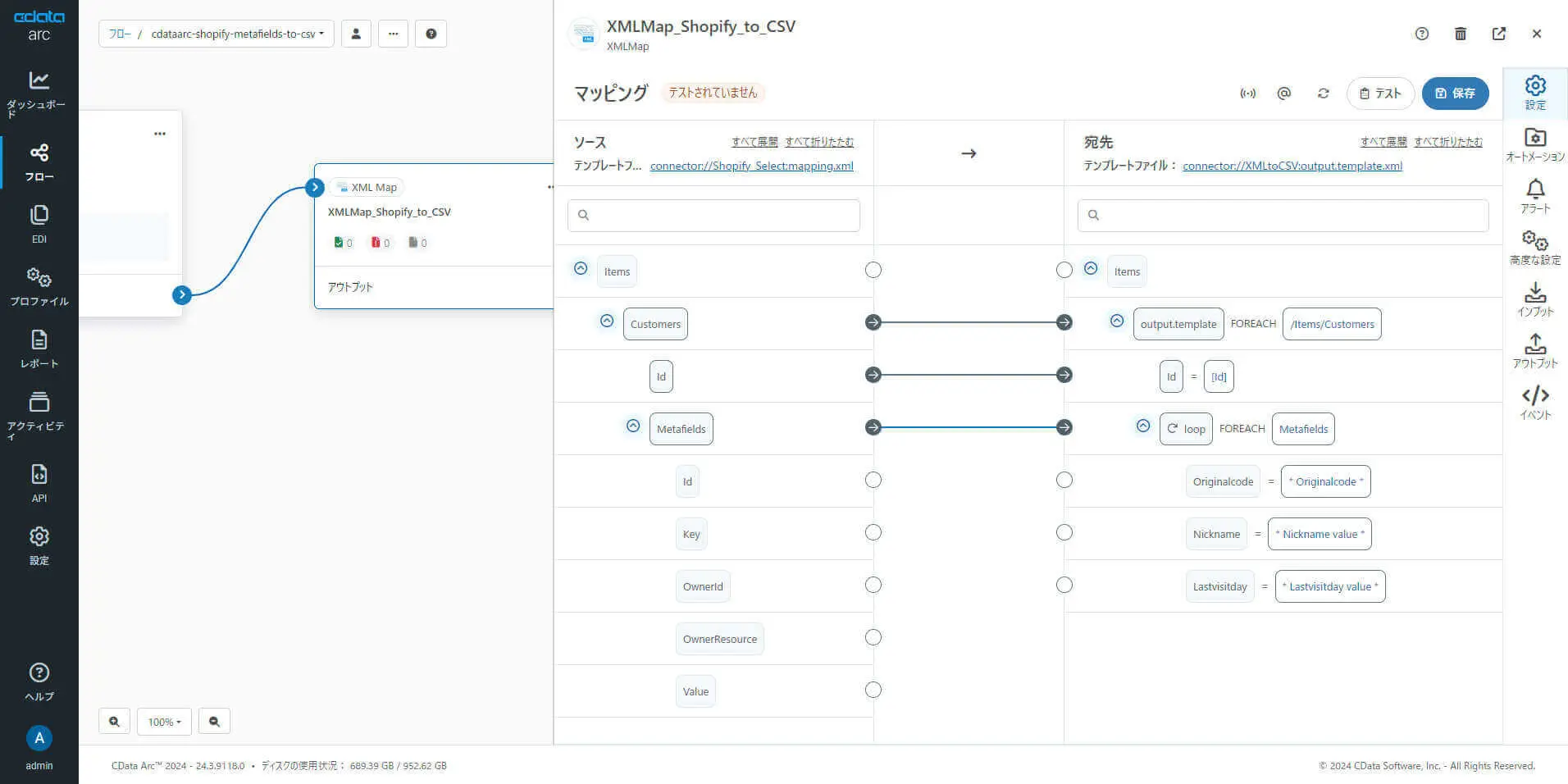The width and height of the screenshot is (1568, 784).
Task: Collapse the source Metafields node
Action: tap(633, 426)
